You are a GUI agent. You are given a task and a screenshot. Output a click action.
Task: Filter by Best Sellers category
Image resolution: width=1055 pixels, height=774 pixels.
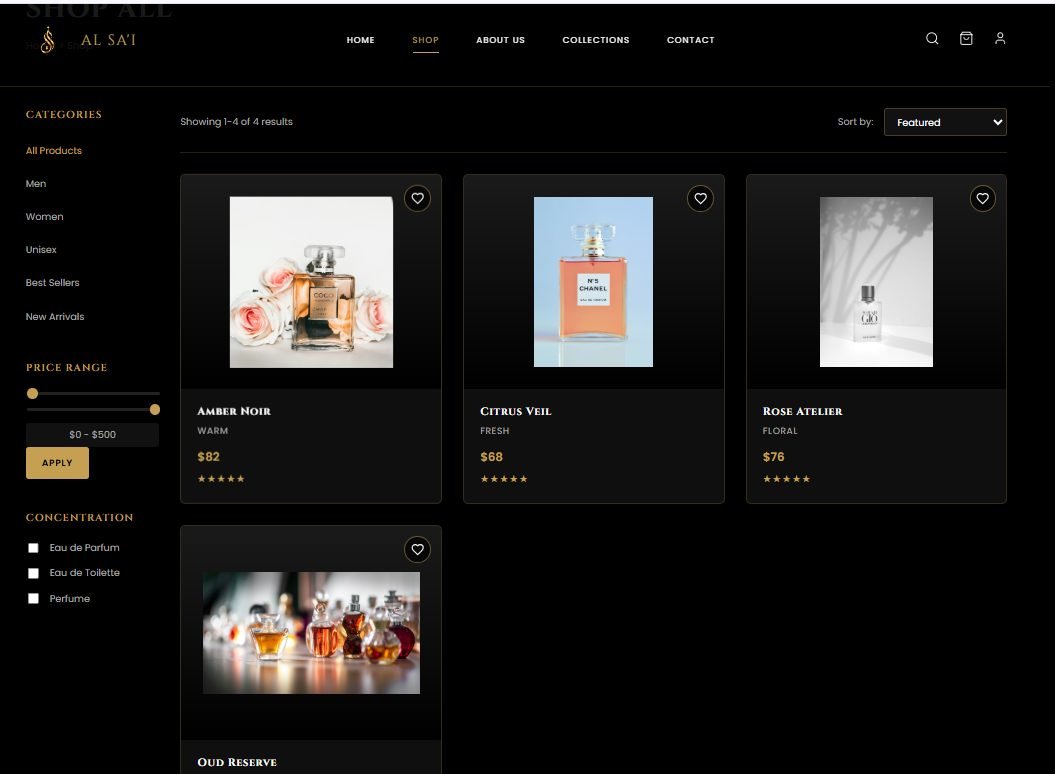tap(52, 283)
